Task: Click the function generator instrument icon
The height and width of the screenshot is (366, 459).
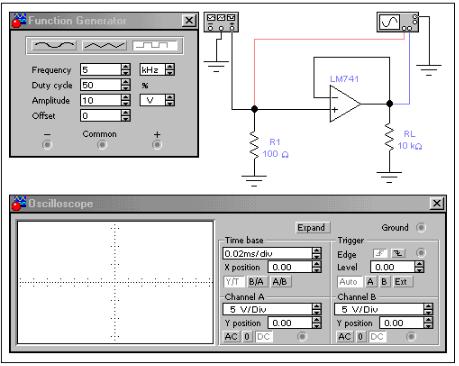Action: pyautogui.click(x=221, y=22)
